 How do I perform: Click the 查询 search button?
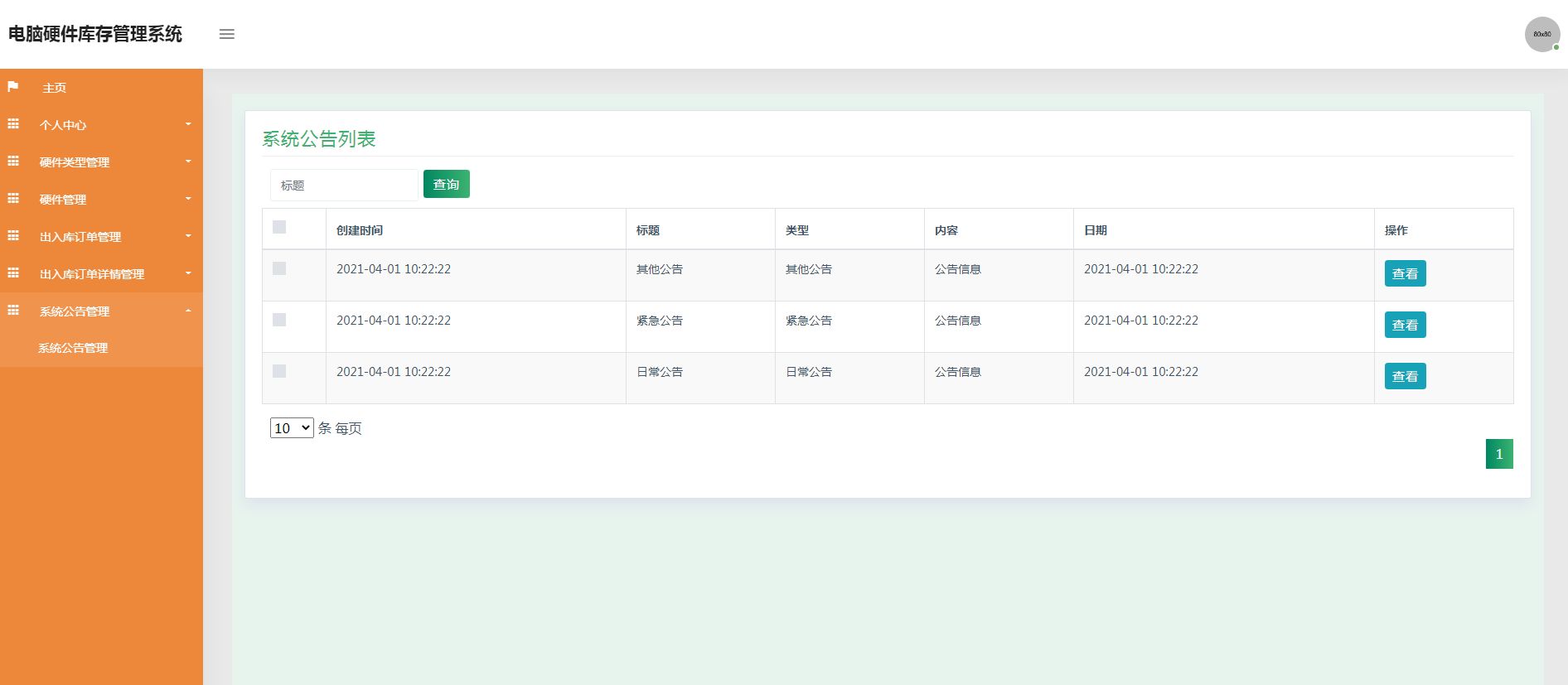446,184
